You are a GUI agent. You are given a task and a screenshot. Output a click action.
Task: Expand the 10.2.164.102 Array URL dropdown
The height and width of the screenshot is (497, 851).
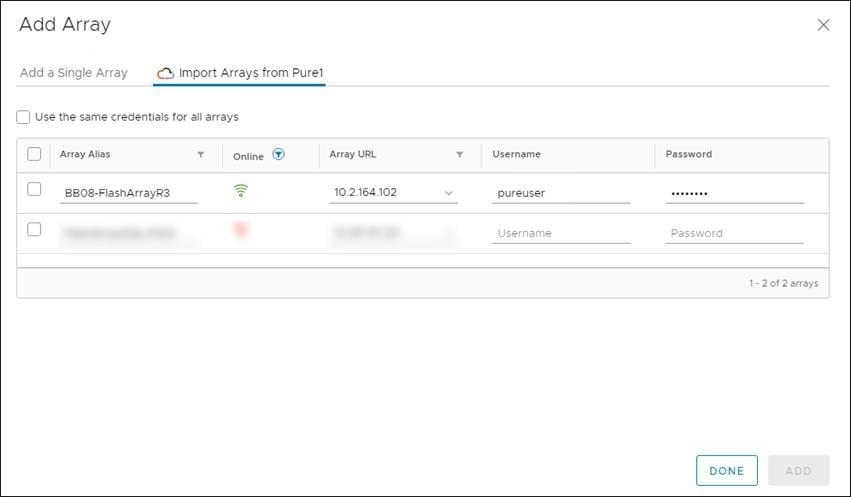[x=449, y=193]
